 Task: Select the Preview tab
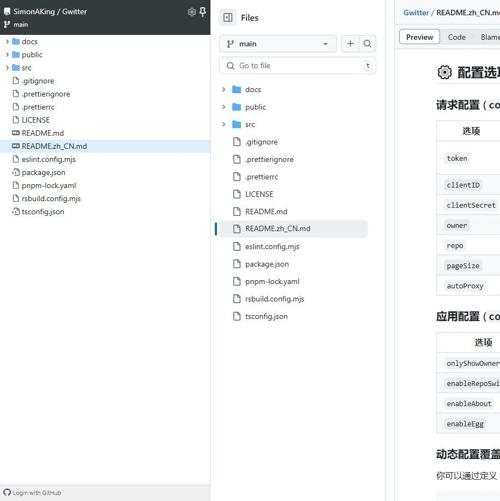pyautogui.click(x=419, y=37)
